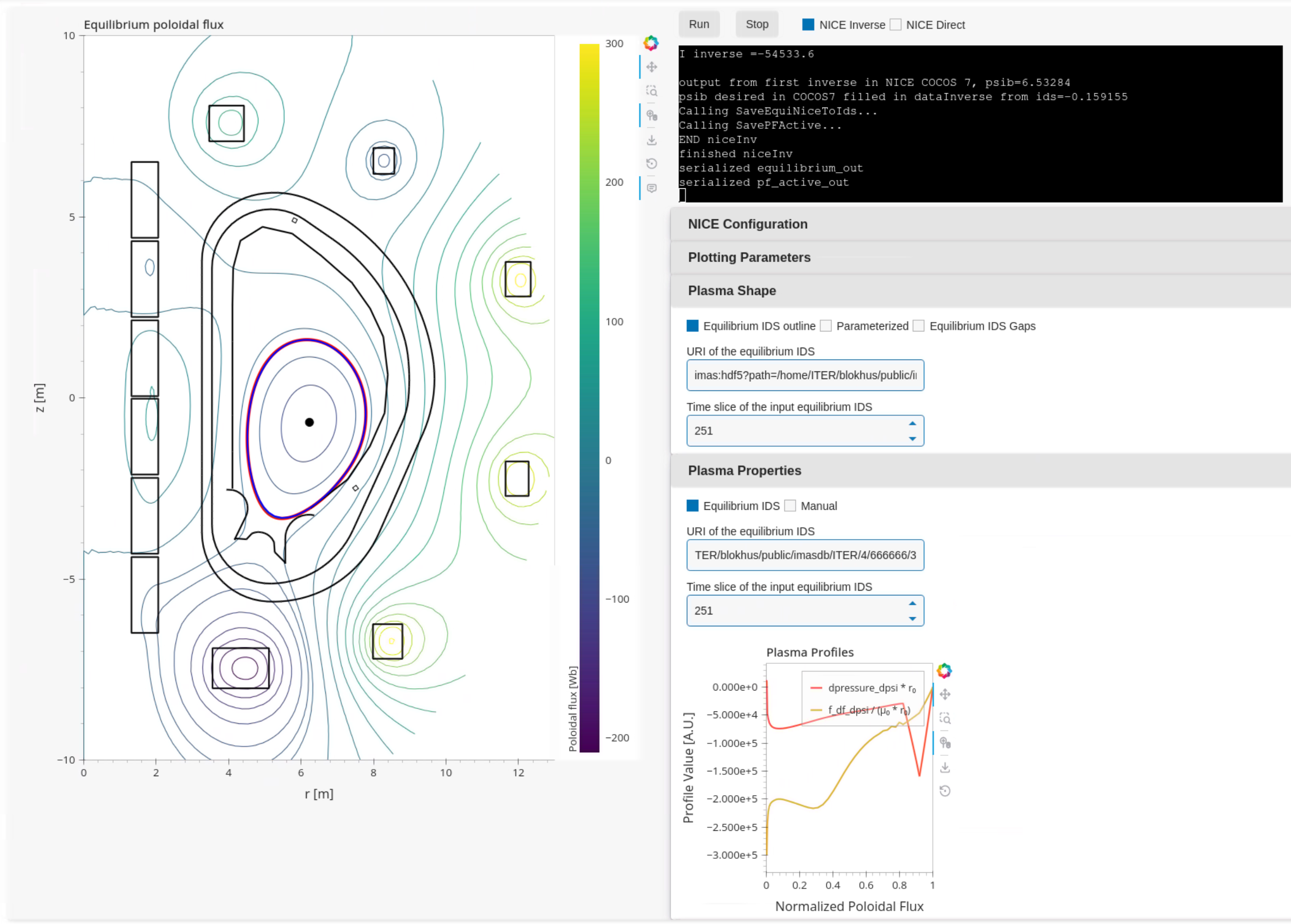The height and width of the screenshot is (924, 1291).
Task: Activate Box Zoom tool beside flux plot
Action: tap(652, 91)
